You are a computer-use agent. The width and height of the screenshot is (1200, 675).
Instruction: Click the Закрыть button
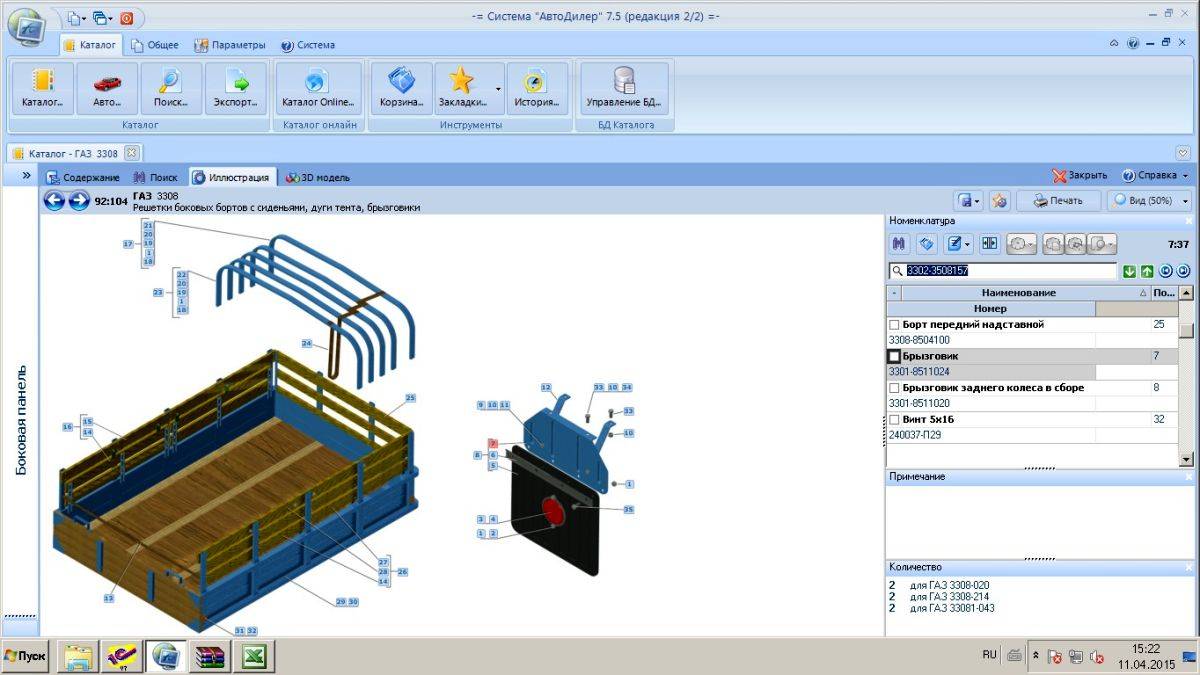pyautogui.click(x=1079, y=175)
